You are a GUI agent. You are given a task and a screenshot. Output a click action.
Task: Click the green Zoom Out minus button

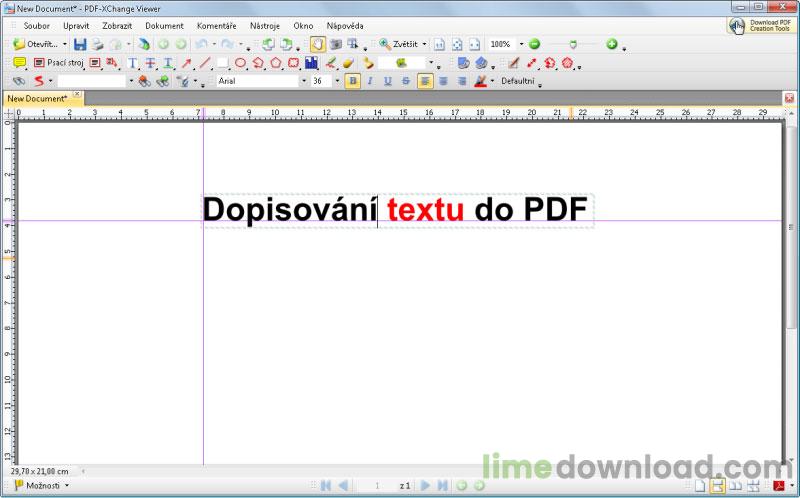click(534, 44)
